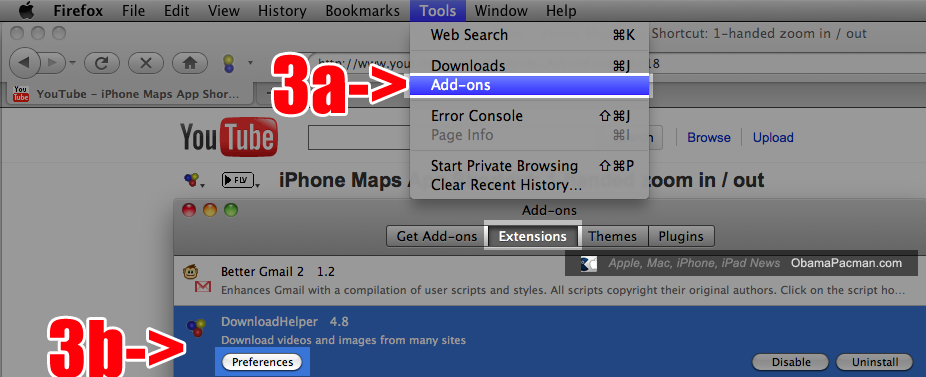Open the YouTube Upload link
Screen dimensions: 926x377
tap(772, 138)
